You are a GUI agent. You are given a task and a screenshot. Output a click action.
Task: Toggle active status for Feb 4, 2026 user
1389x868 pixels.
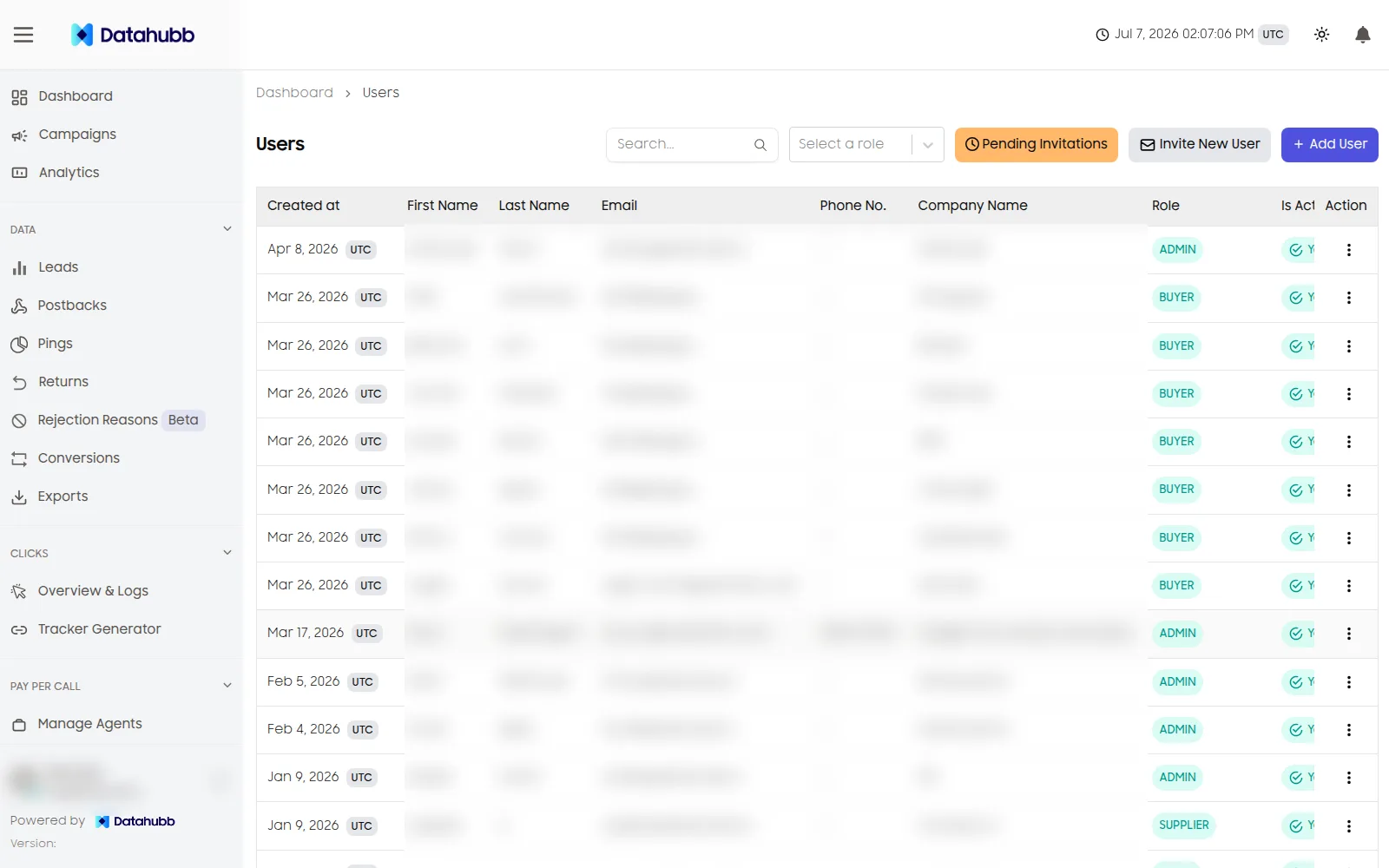(1300, 730)
